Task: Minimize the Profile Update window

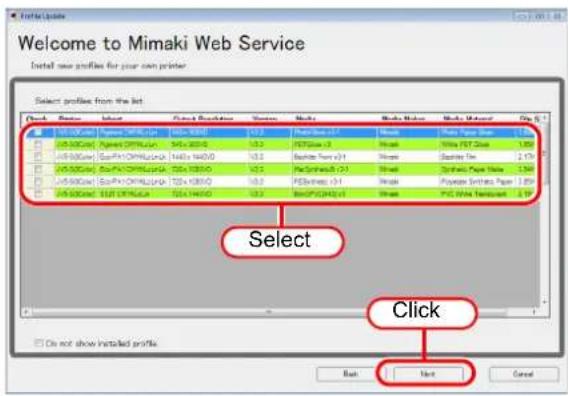Action: point(523,16)
